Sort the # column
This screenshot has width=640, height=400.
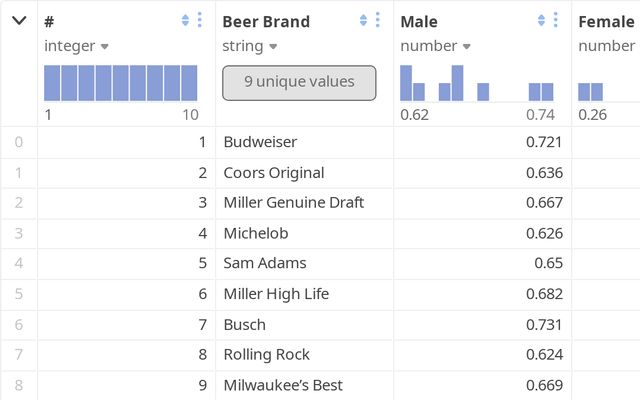pos(185,20)
